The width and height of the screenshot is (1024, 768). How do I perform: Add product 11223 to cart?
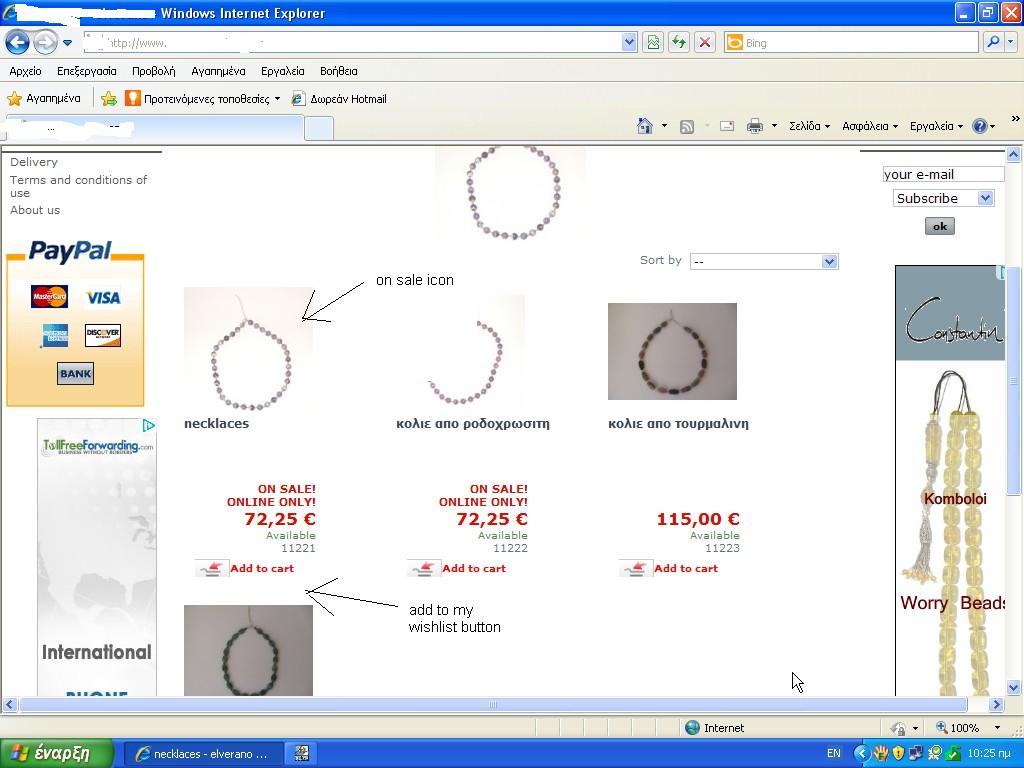686,568
